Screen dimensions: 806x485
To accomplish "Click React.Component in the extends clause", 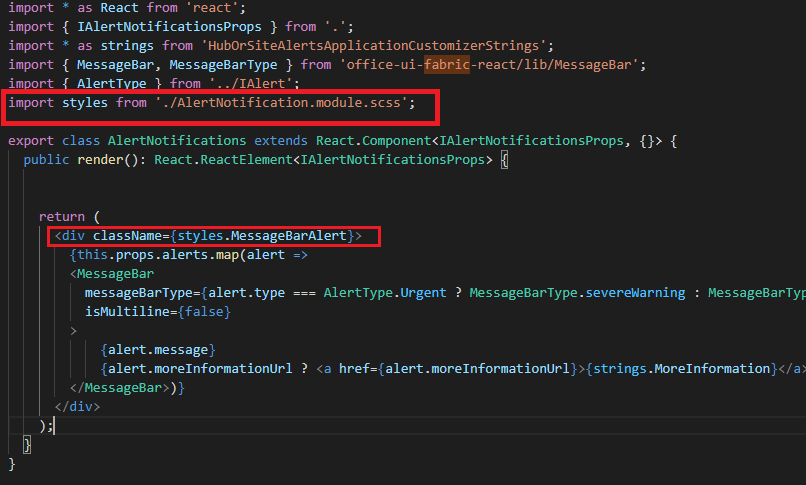I will [374, 141].
